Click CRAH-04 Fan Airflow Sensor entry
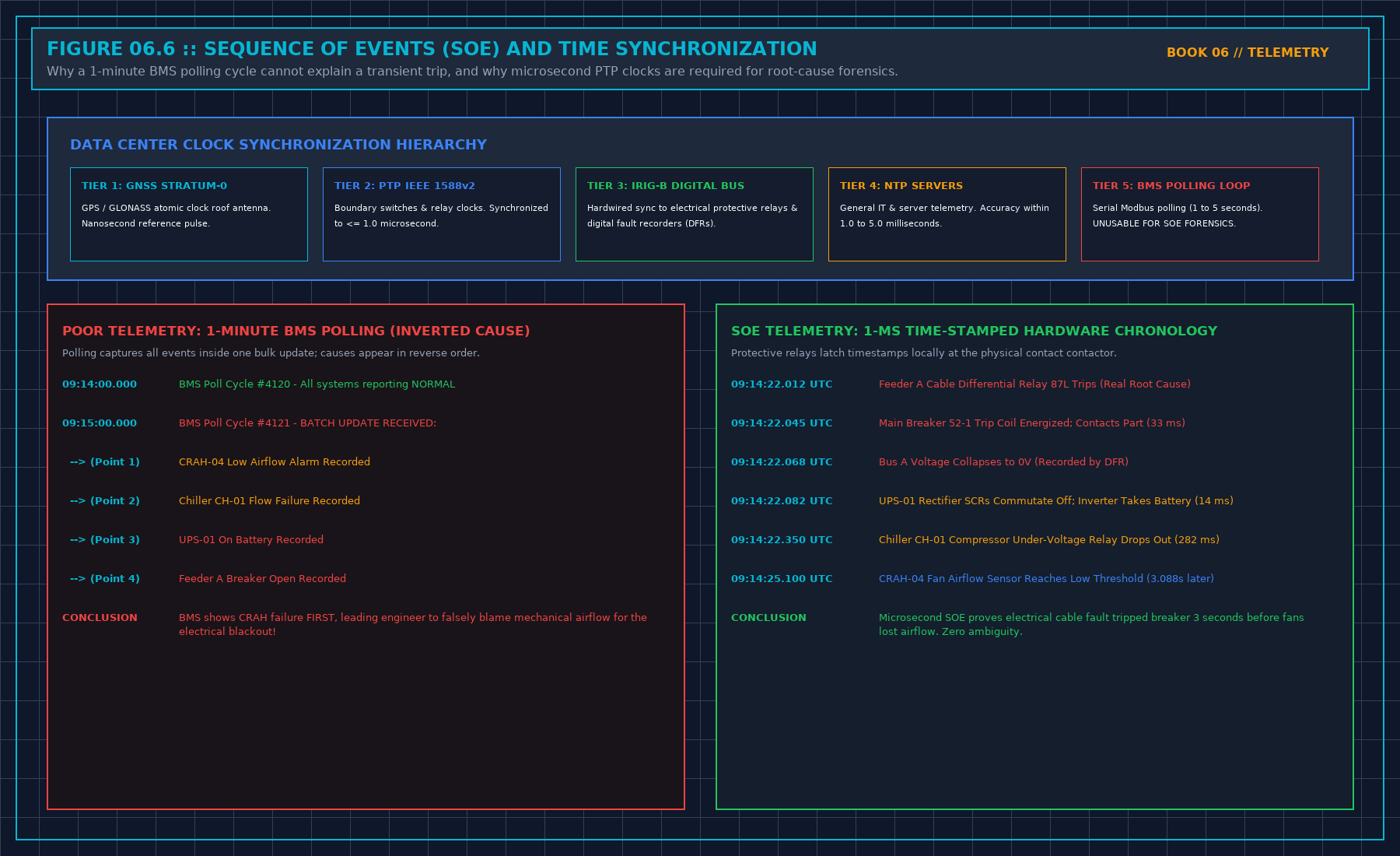 [x=1046, y=579]
